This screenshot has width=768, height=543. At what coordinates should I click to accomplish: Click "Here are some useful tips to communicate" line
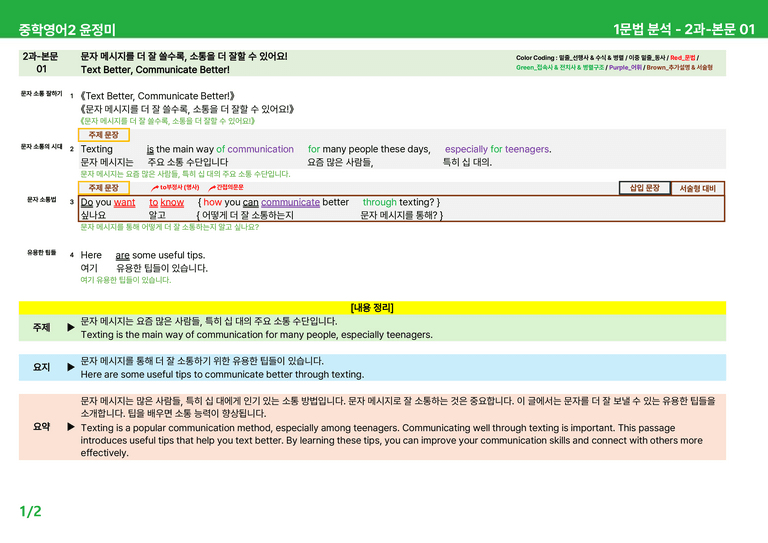[222, 375]
